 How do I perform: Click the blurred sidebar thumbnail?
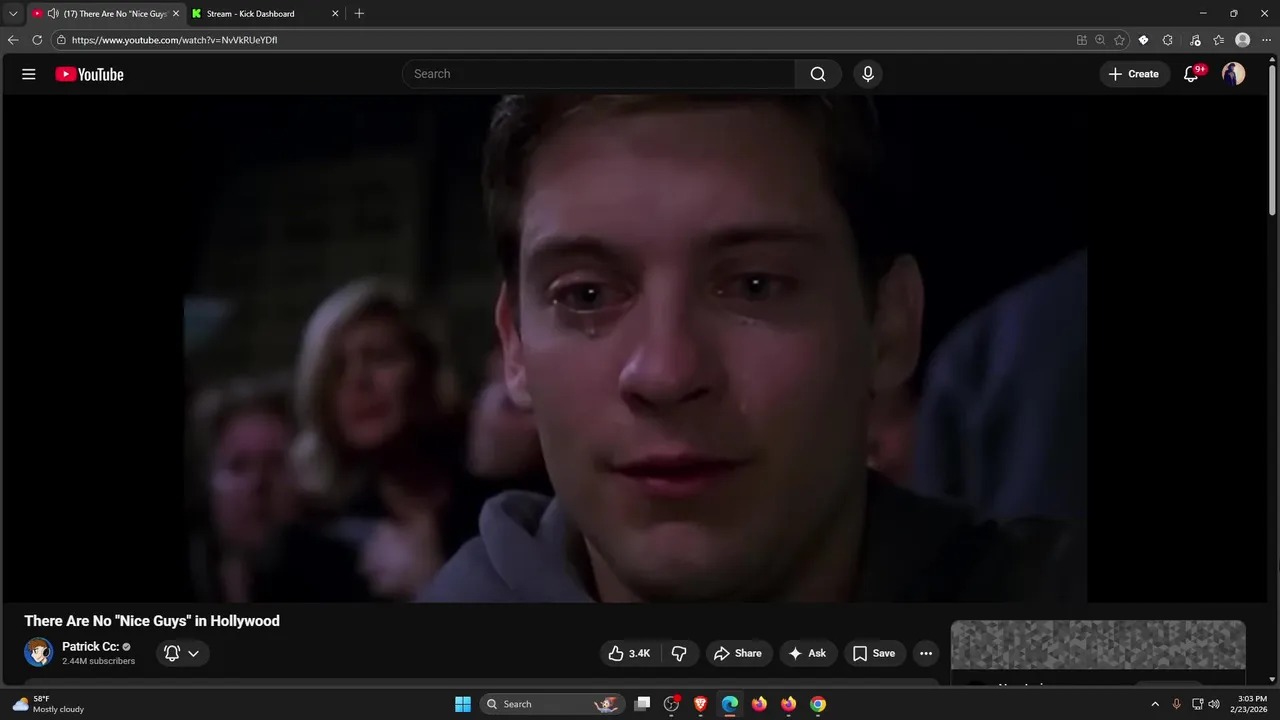tap(1098, 645)
